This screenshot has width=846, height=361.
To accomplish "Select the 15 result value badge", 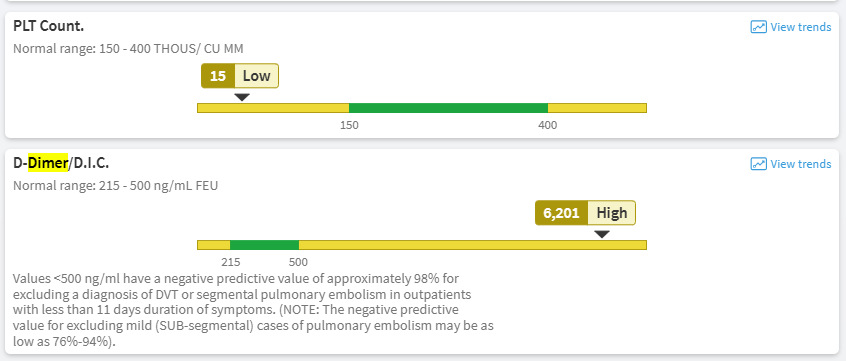I will coord(218,76).
